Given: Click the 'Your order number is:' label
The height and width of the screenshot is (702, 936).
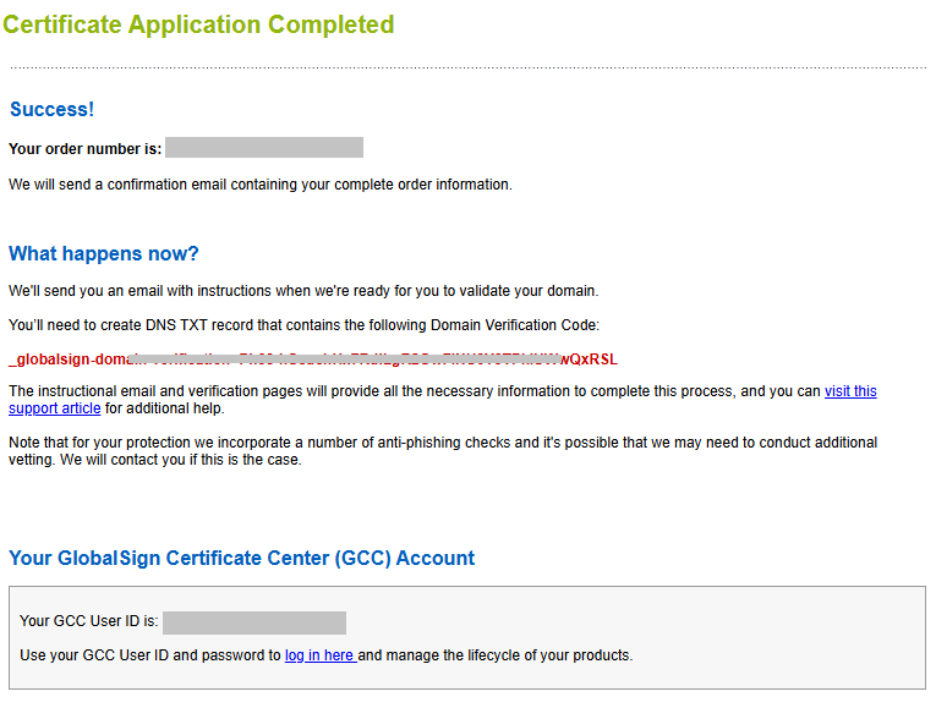Looking at the screenshot, I should pos(85,149).
